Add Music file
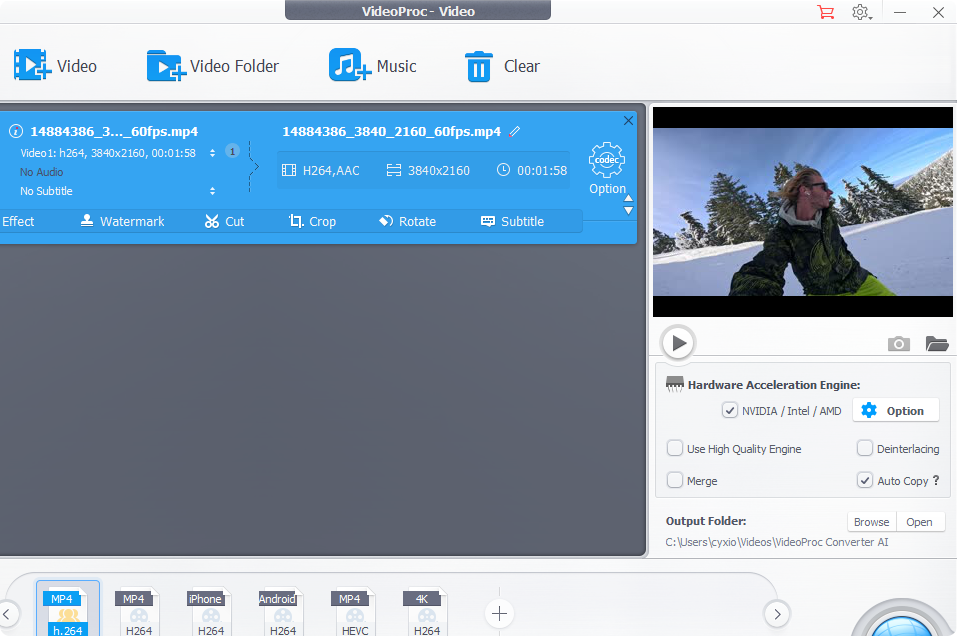957x636 pixels. click(x=372, y=65)
